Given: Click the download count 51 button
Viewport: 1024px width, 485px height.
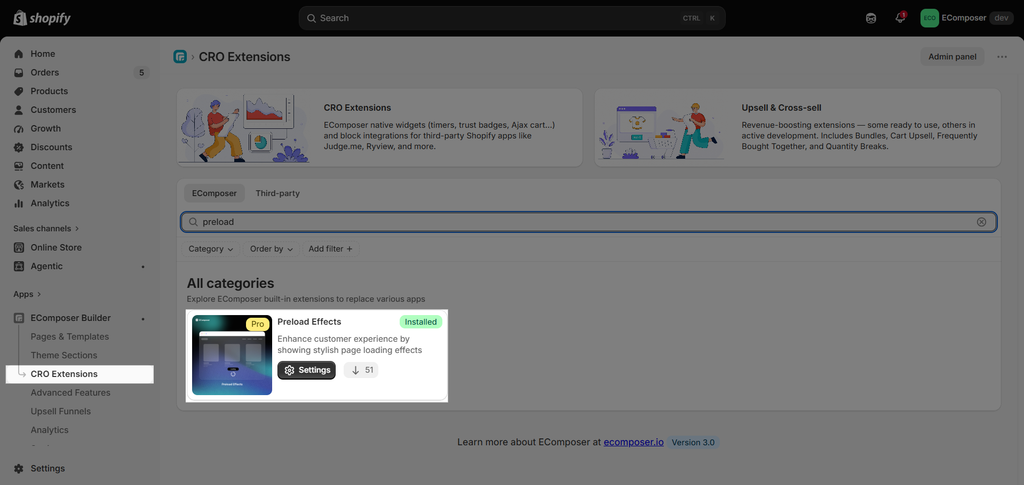Looking at the screenshot, I should tap(361, 370).
